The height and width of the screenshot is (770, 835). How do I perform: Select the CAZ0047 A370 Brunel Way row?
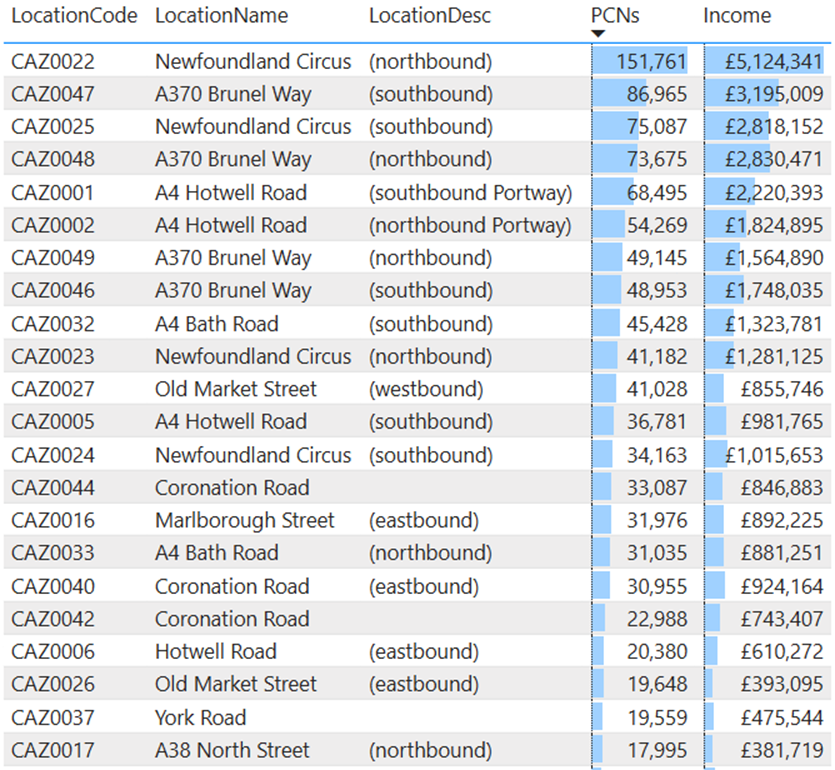pyautogui.click(x=233, y=95)
